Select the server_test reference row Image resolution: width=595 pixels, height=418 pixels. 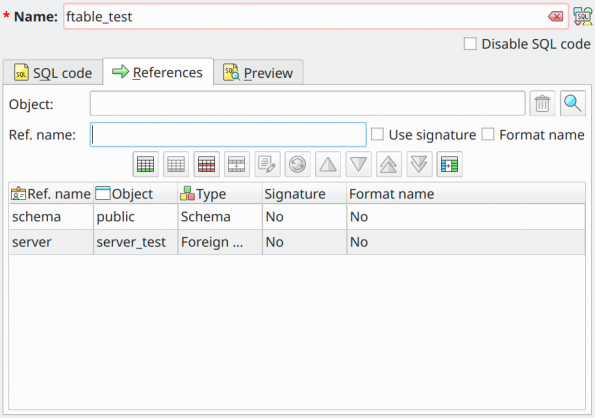point(297,242)
